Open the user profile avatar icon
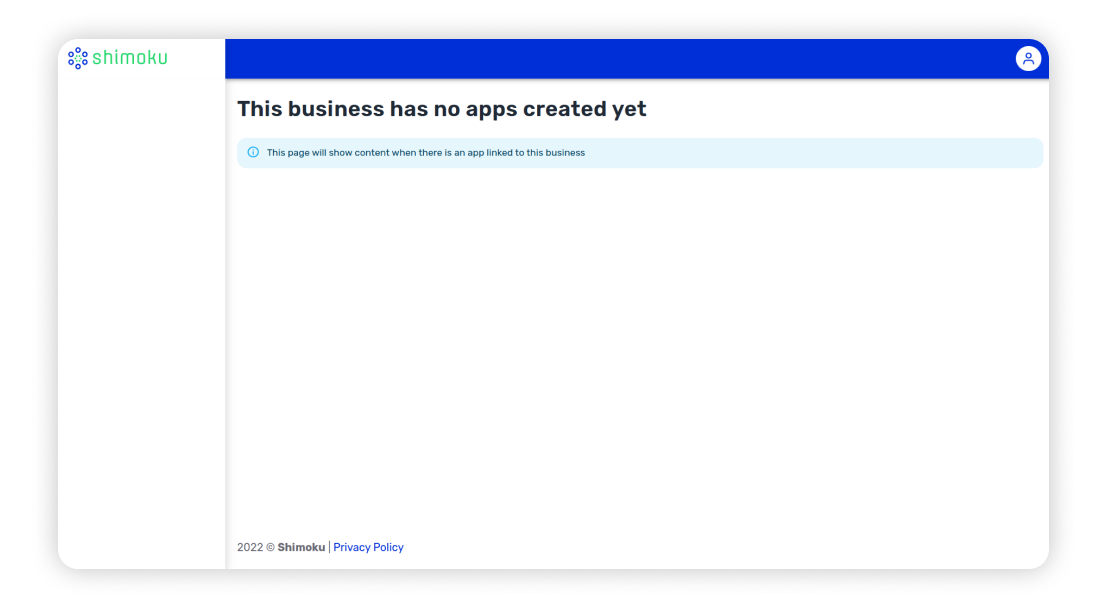The image size is (1108, 607). [1028, 59]
